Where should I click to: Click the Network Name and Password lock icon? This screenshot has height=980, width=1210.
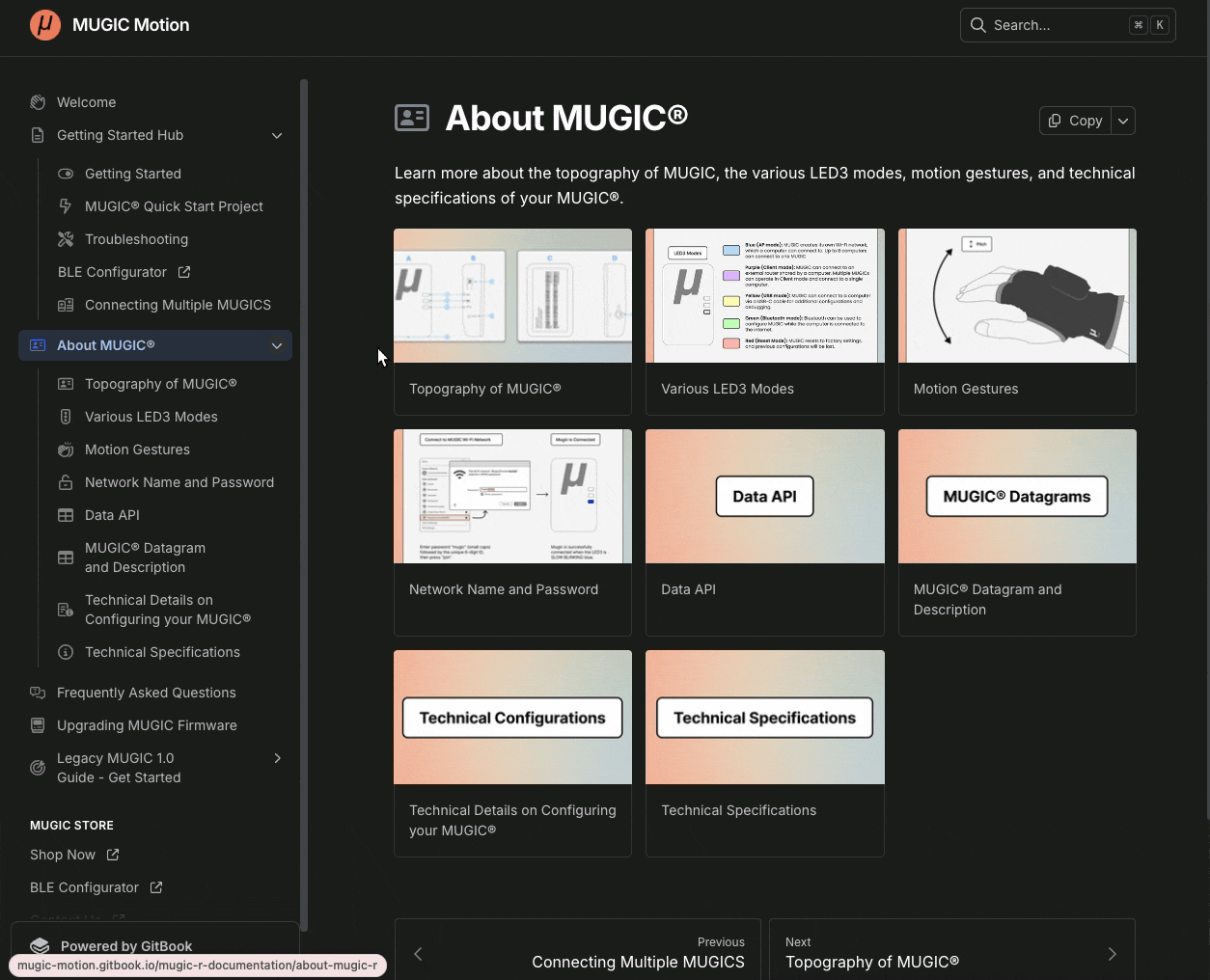click(x=66, y=482)
